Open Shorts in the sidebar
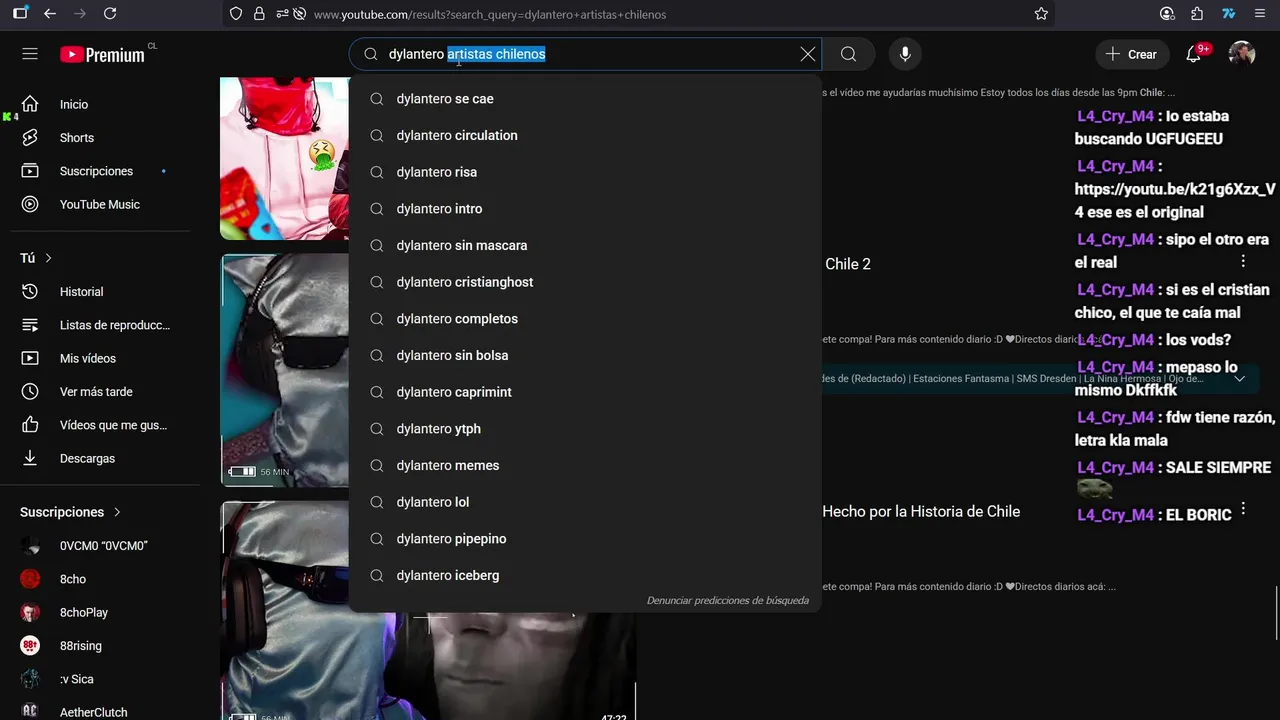Screen dimensions: 1280x720 tap(100, 138)
